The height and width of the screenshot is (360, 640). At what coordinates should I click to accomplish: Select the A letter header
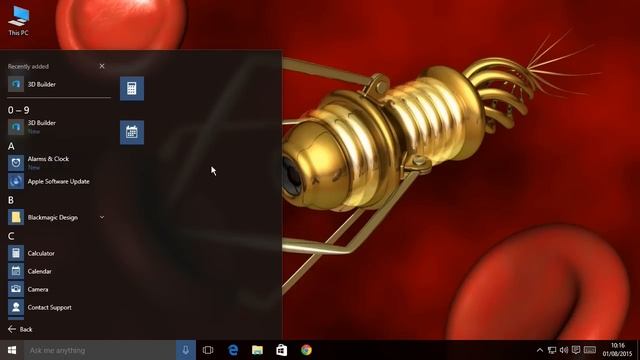point(11,146)
